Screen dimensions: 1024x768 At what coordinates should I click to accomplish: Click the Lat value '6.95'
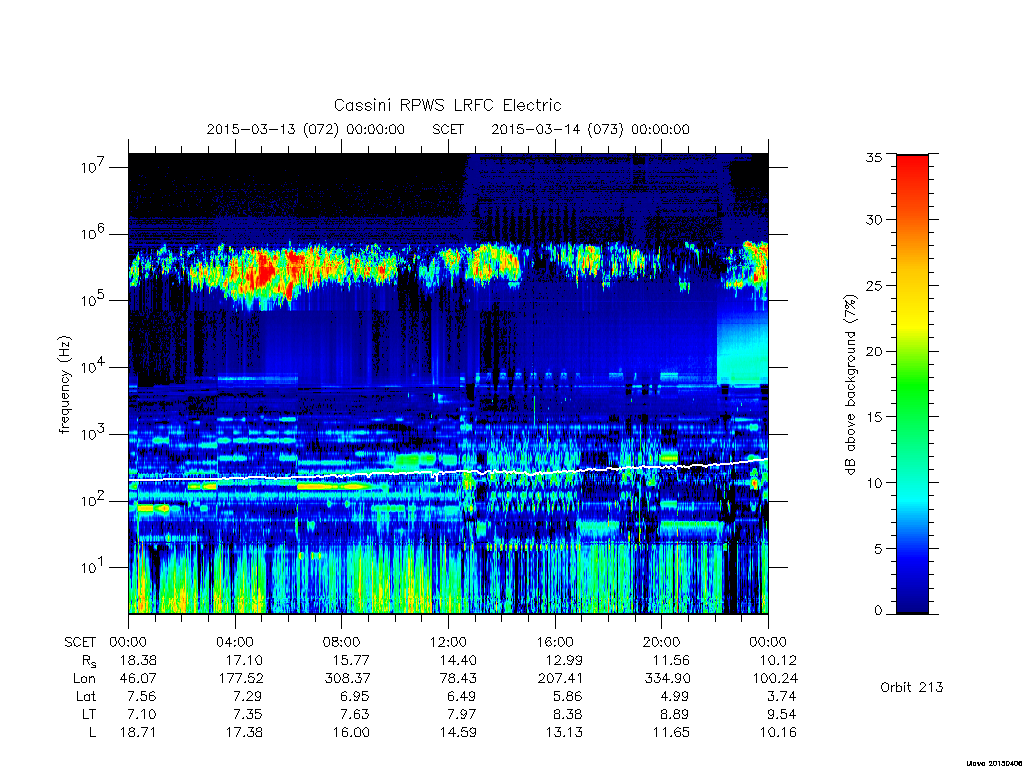[355, 696]
